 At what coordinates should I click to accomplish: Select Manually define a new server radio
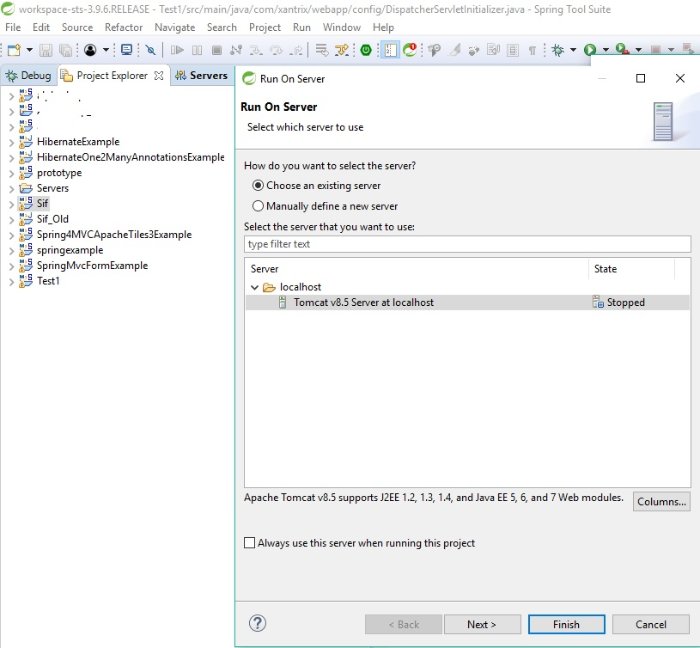tap(258, 206)
